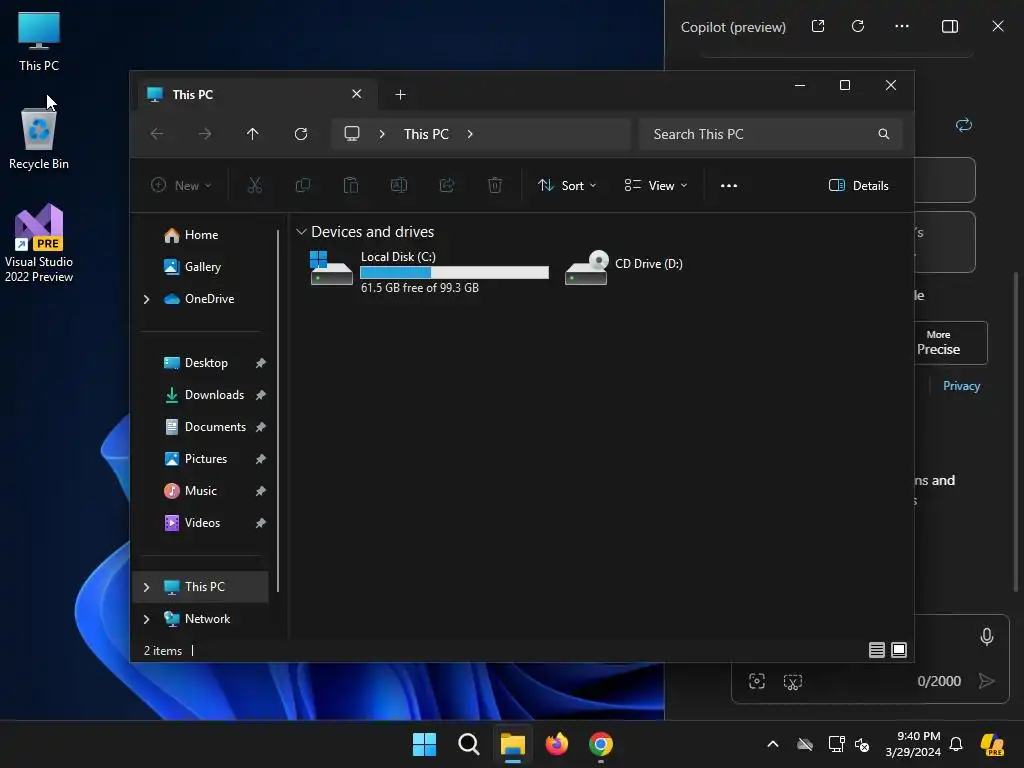Click Copilot image snip icon

tap(793, 682)
